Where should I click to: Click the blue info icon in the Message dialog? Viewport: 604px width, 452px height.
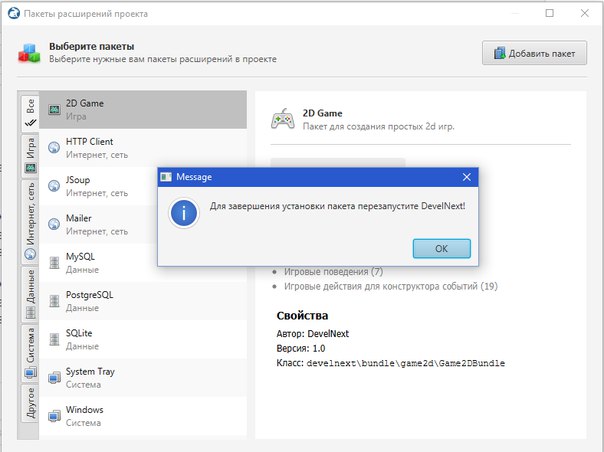pos(184,213)
